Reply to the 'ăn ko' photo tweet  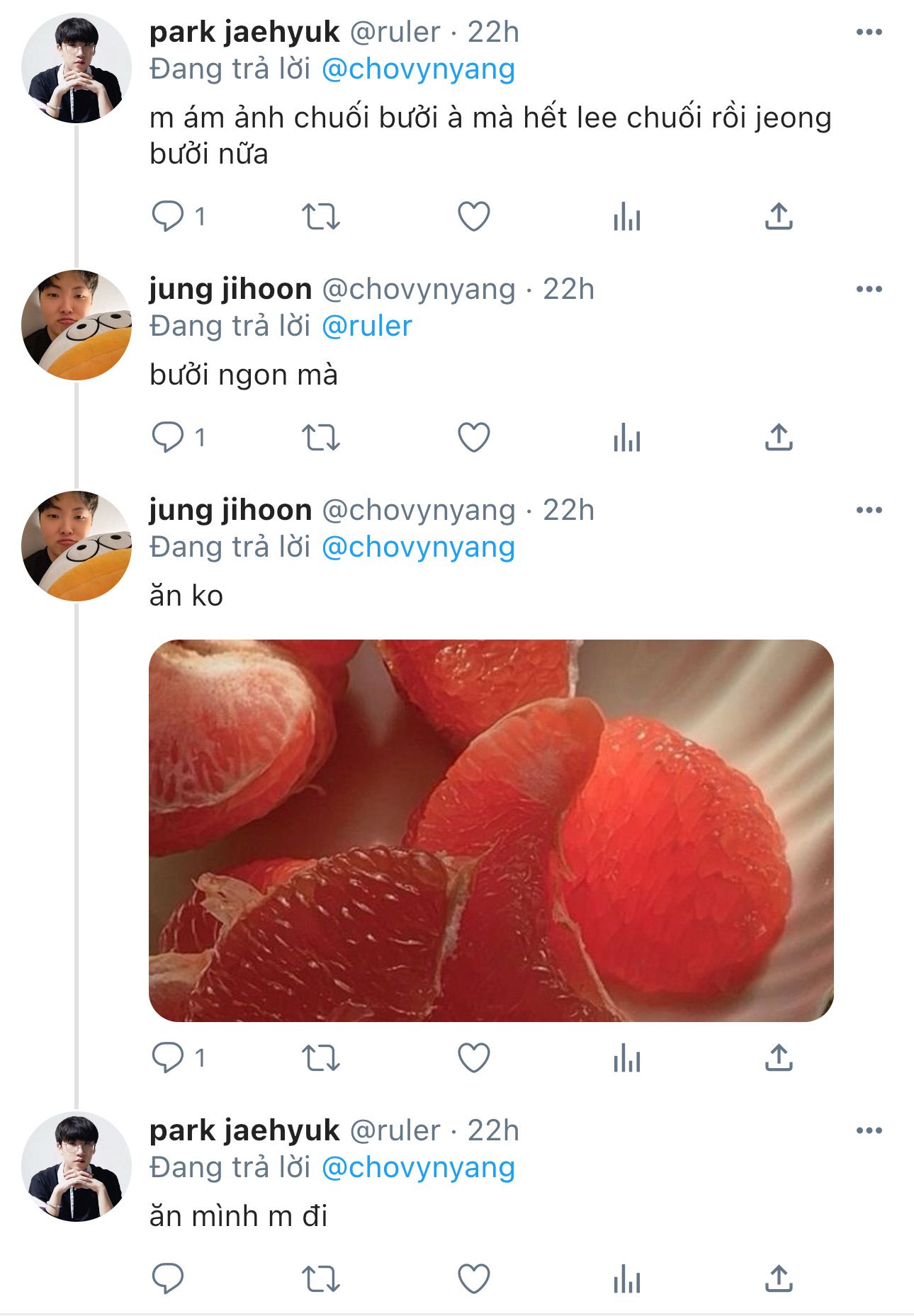click(168, 1058)
